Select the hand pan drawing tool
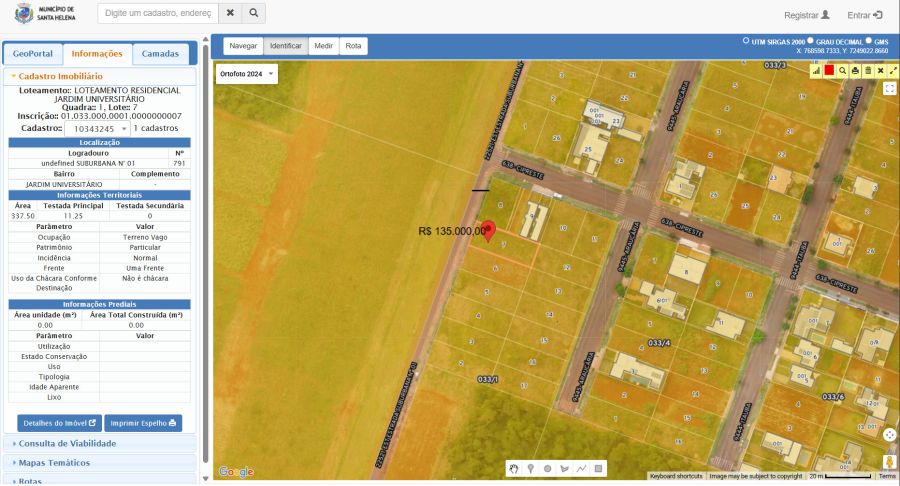The width and height of the screenshot is (900, 486). click(x=514, y=468)
